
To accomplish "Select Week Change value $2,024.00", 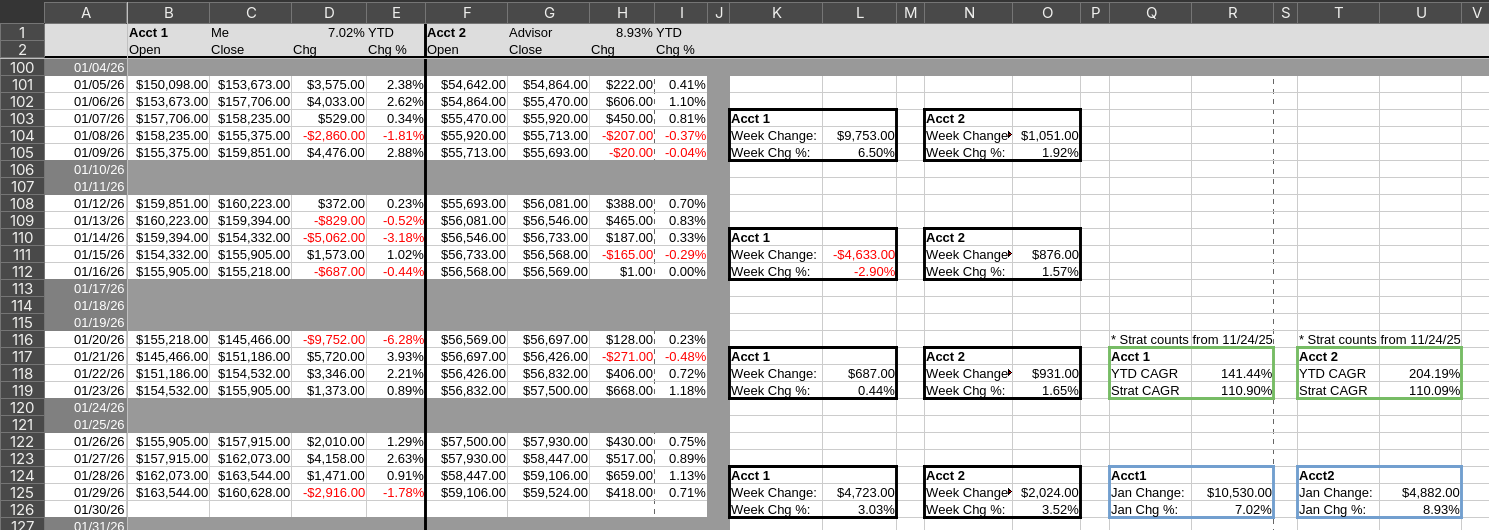I will [x=1046, y=493].
